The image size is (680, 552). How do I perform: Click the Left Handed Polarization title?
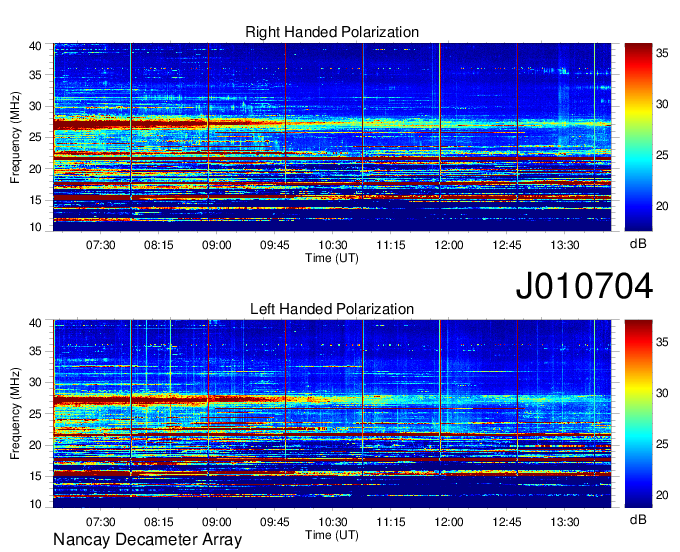coord(332,309)
